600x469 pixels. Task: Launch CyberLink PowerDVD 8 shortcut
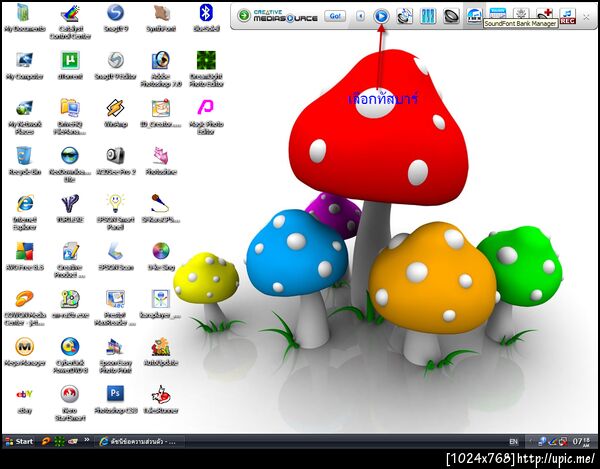(x=70, y=356)
